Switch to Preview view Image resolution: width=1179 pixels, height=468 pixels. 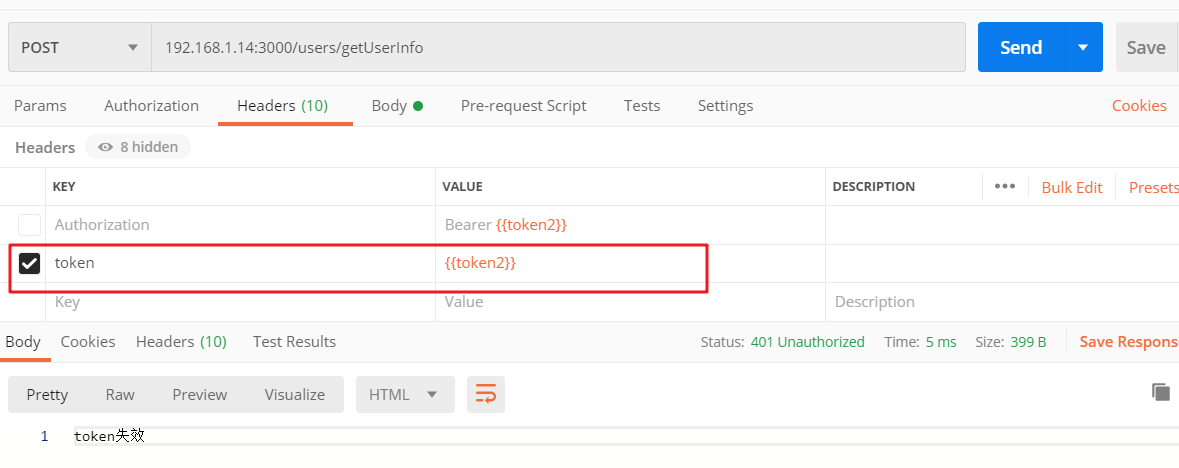(x=200, y=394)
